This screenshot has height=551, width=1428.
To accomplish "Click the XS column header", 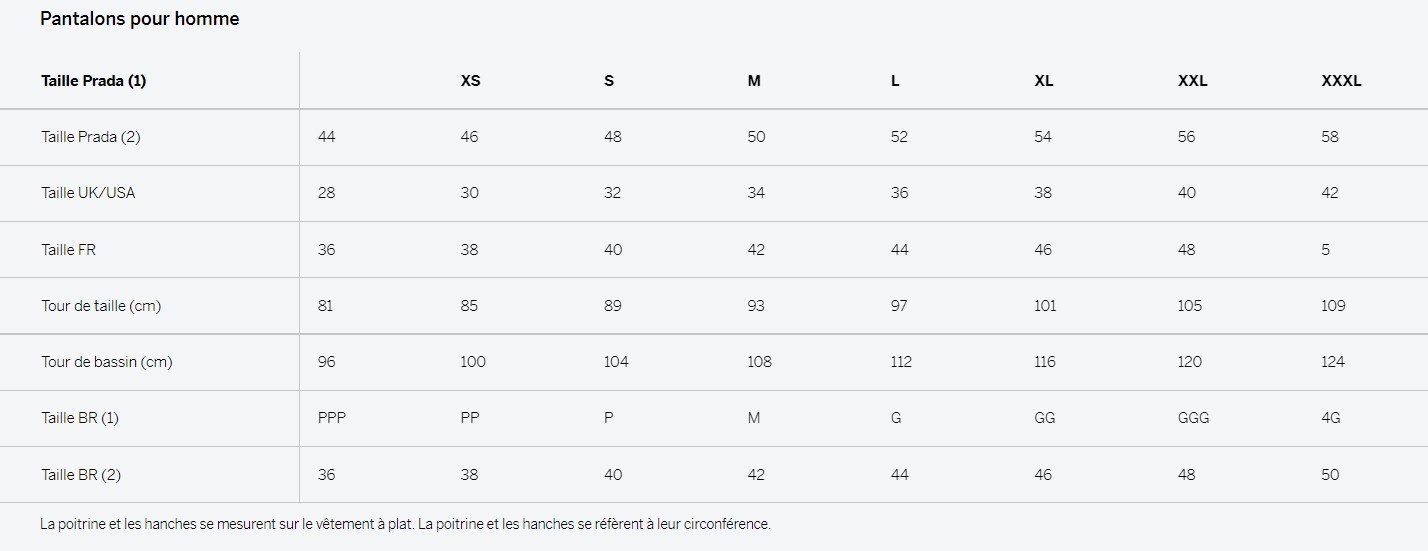I will point(470,81).
